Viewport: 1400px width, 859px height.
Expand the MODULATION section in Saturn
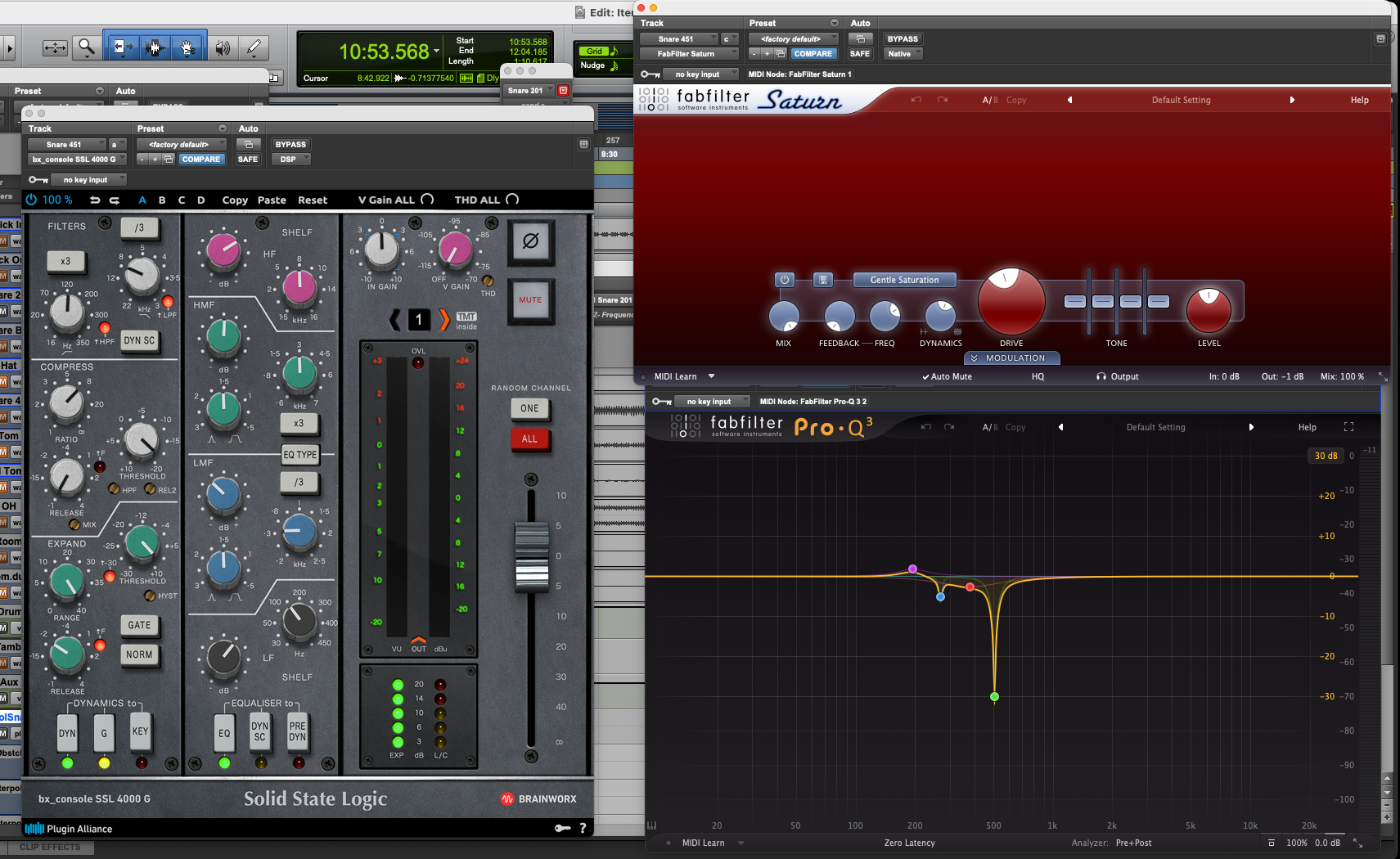[1012, 358]
